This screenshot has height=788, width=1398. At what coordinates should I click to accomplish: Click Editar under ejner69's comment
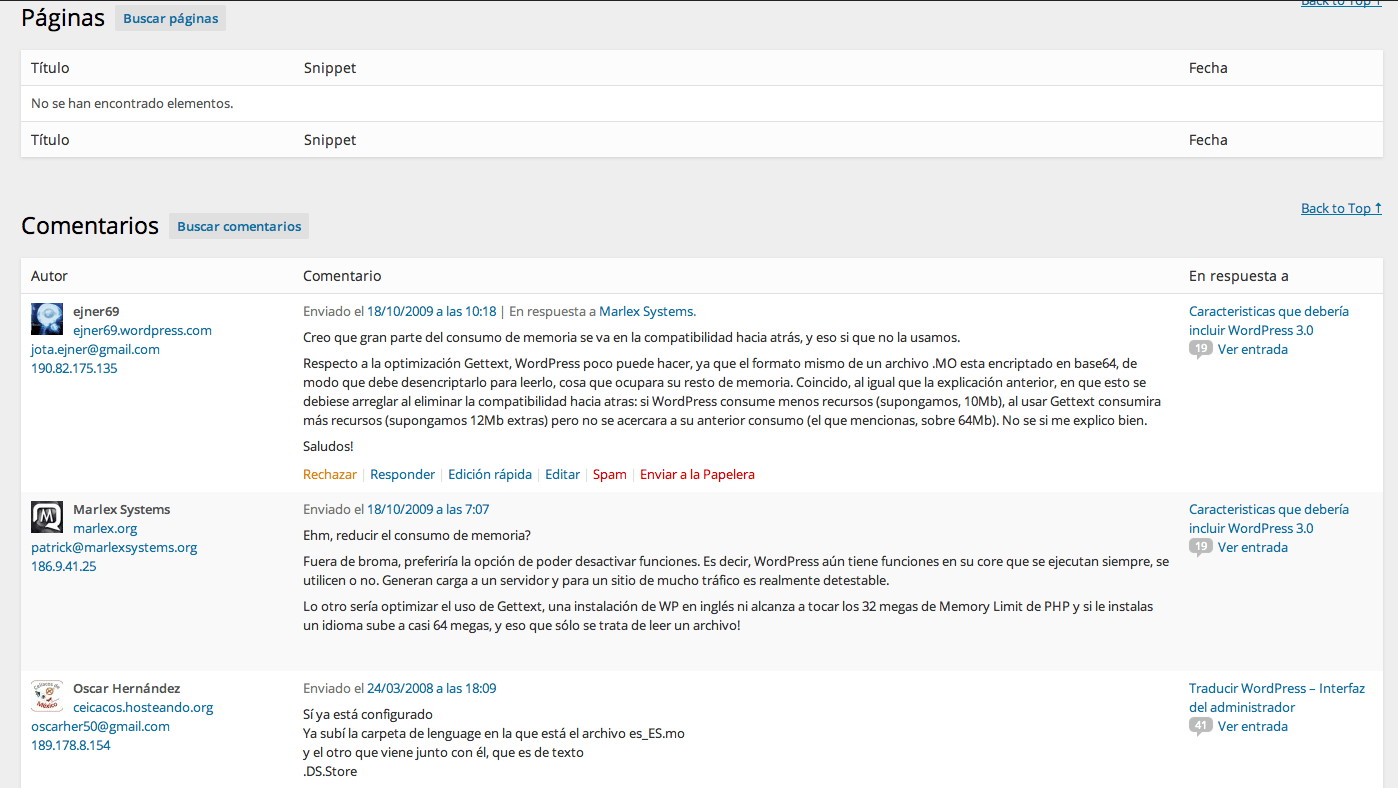[562, 474]
